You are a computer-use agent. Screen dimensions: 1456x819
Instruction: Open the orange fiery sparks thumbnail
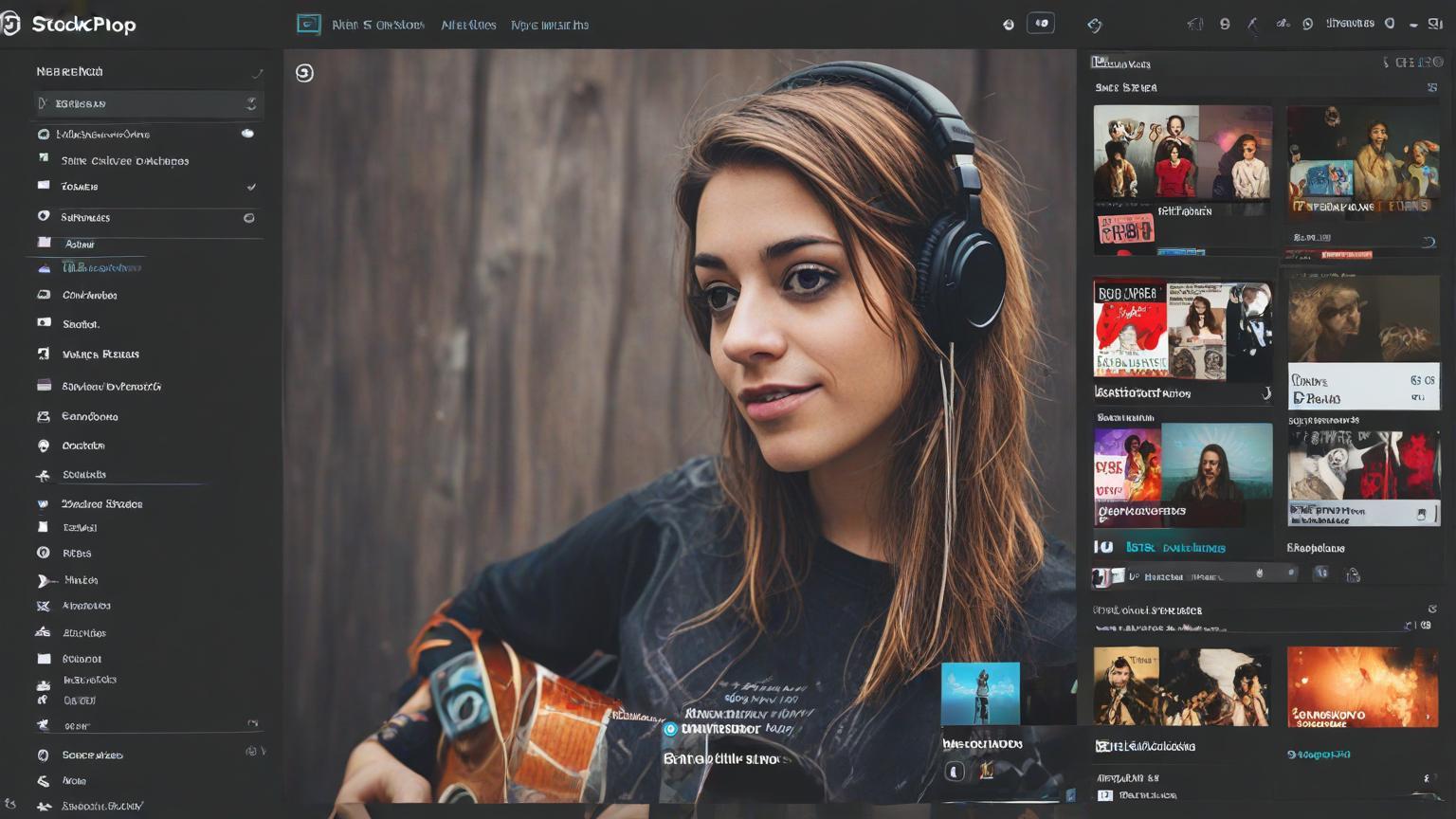pos(1362,687)
